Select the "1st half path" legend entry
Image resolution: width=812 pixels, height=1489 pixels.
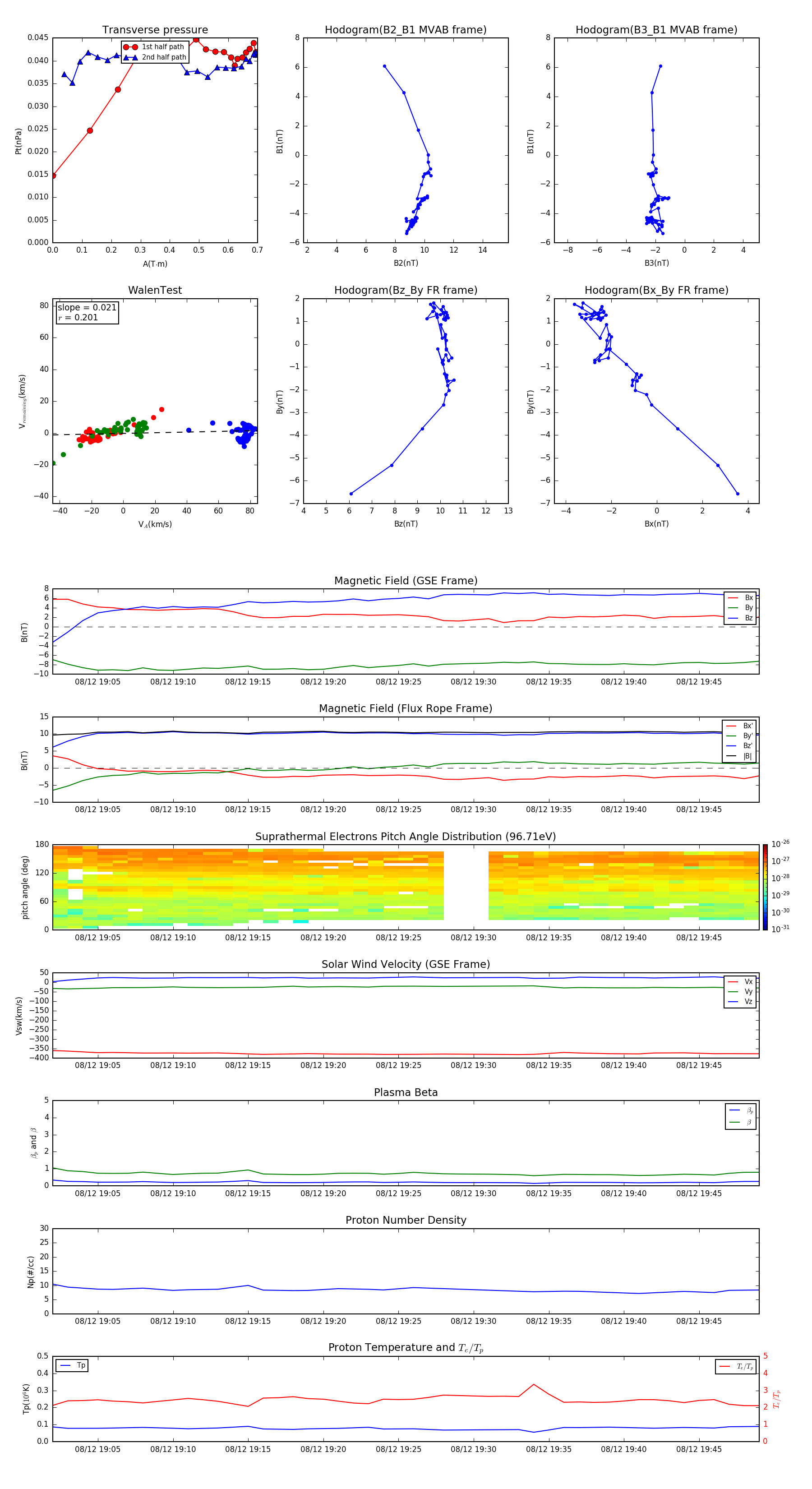coord(154,47)
